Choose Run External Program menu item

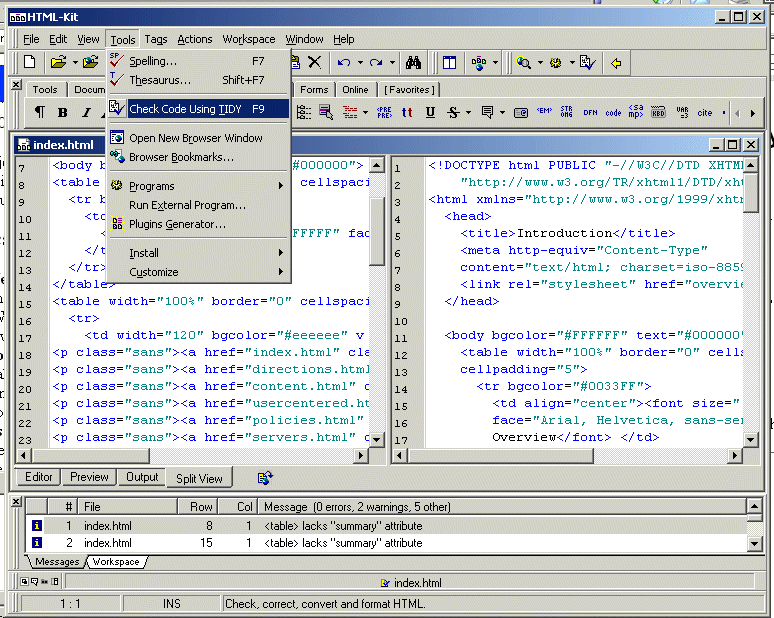tap(199, 205)
